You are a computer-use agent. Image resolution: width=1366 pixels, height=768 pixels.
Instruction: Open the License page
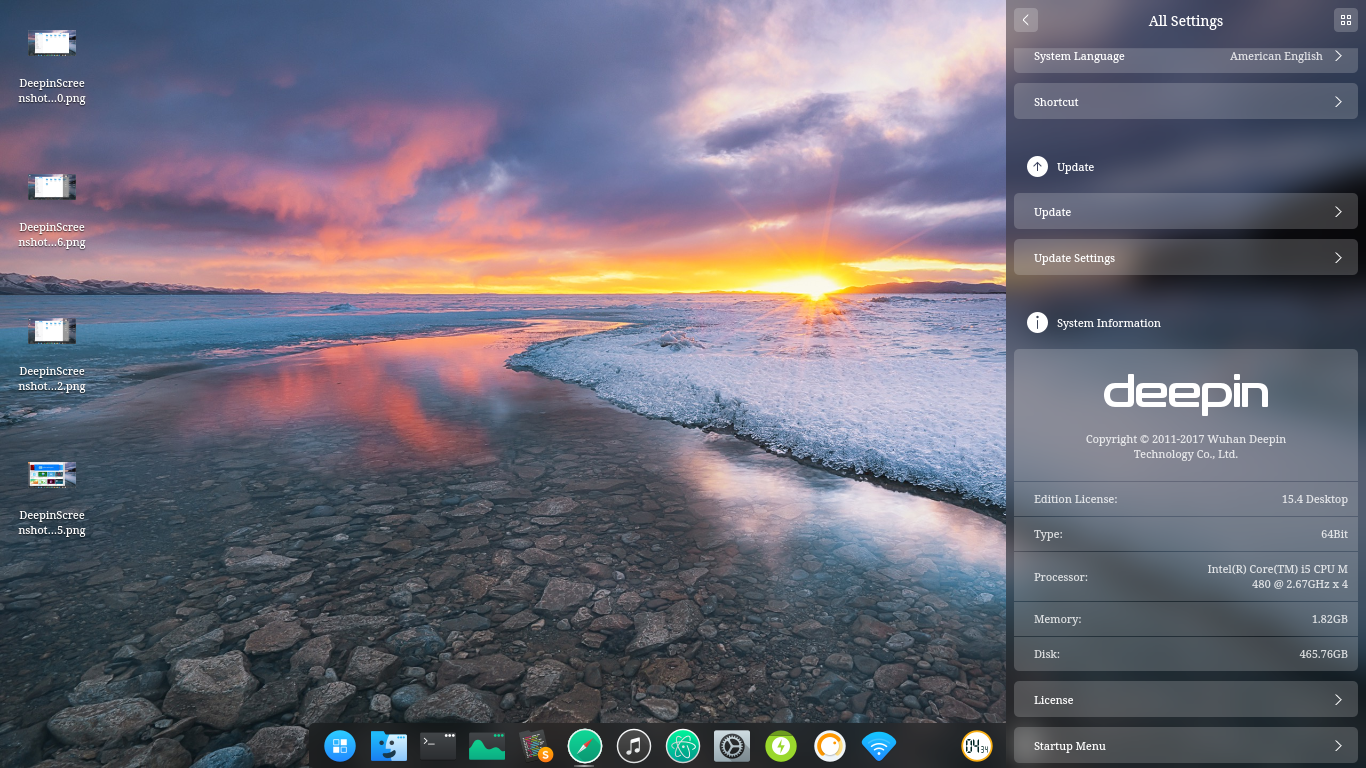pos(1185,699)
